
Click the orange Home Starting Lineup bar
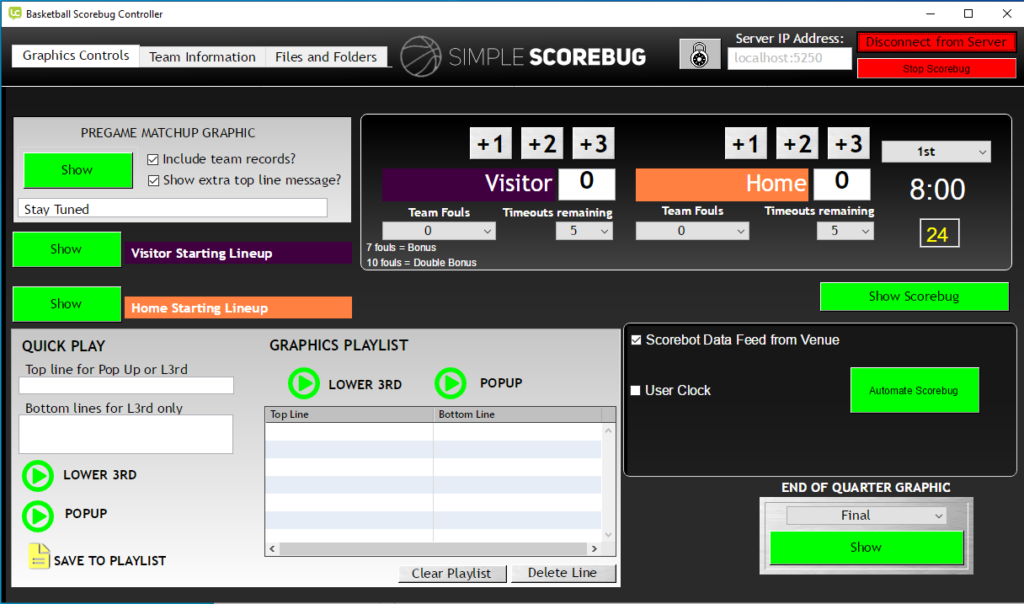238,308
